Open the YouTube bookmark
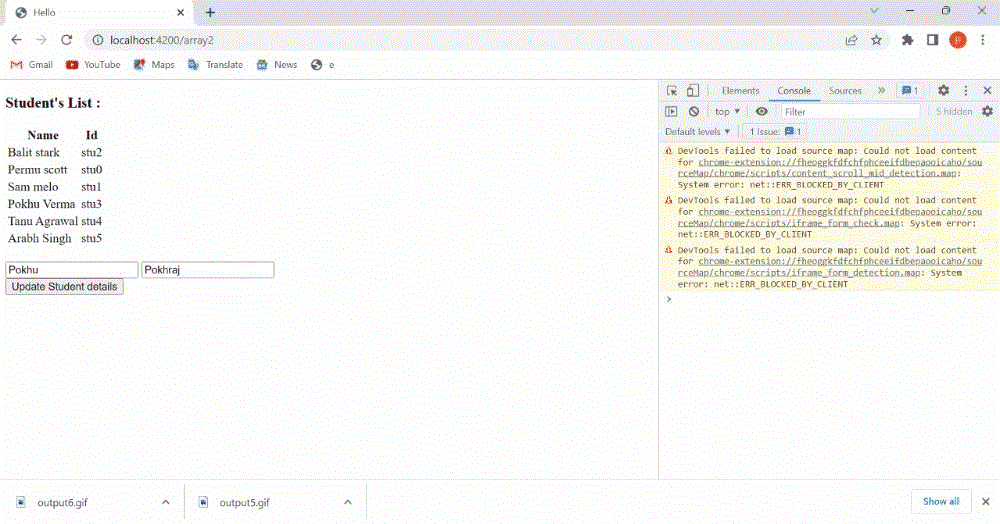This screenshot has height=524, width=1000. tap(93, 64)
